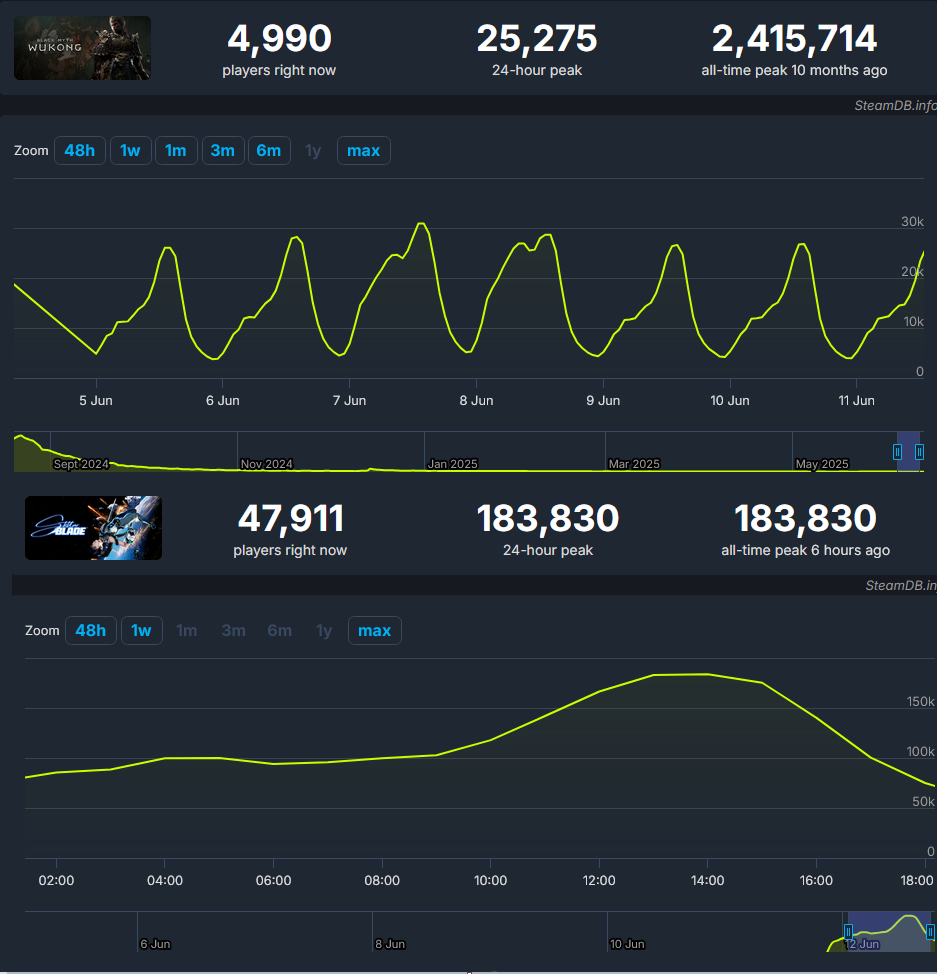Click 'Jan 2025' in Wukong navigator
Screen dimensions: 937x974
452,464
